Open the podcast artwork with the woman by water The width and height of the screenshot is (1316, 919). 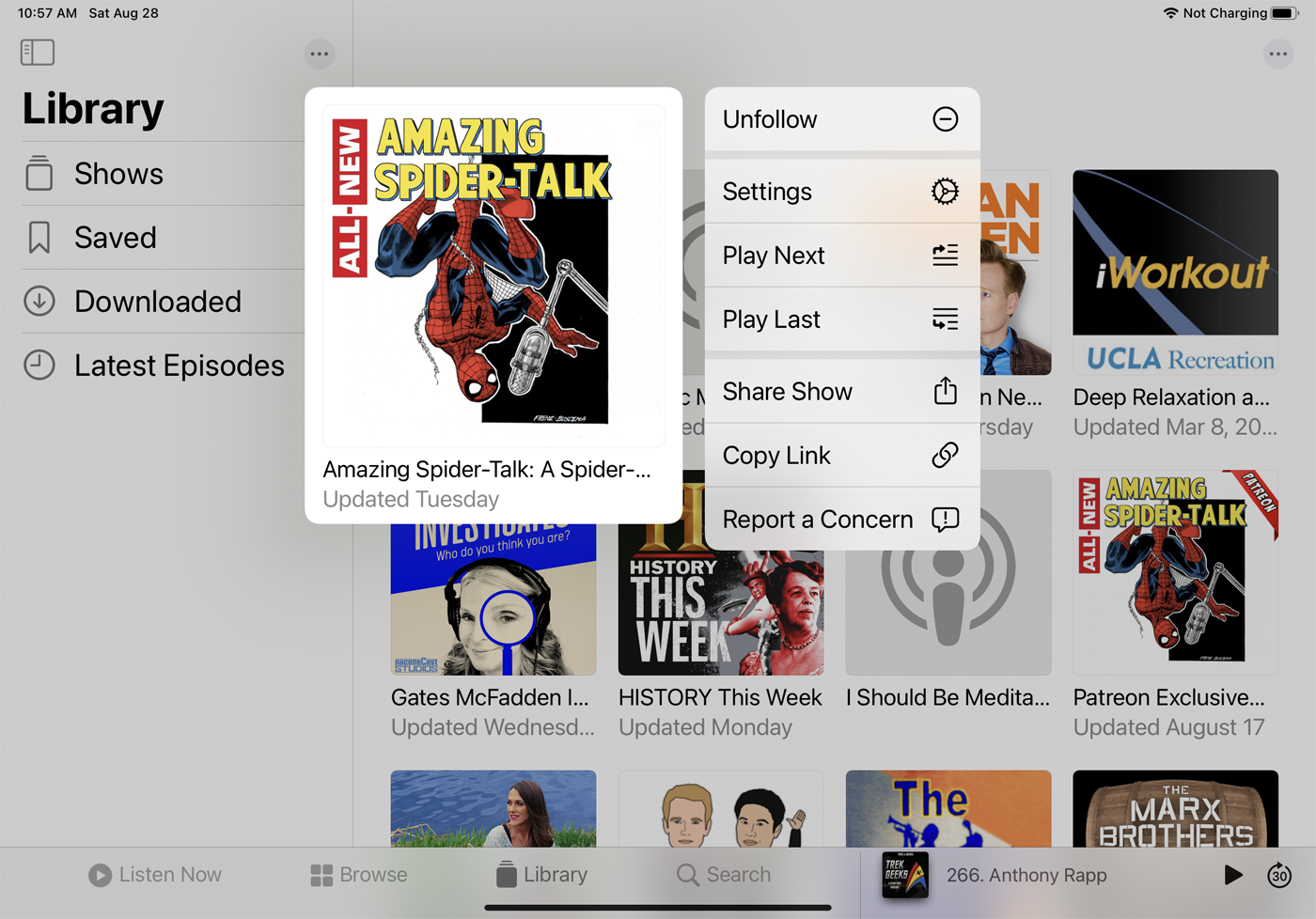click(493, 808)
